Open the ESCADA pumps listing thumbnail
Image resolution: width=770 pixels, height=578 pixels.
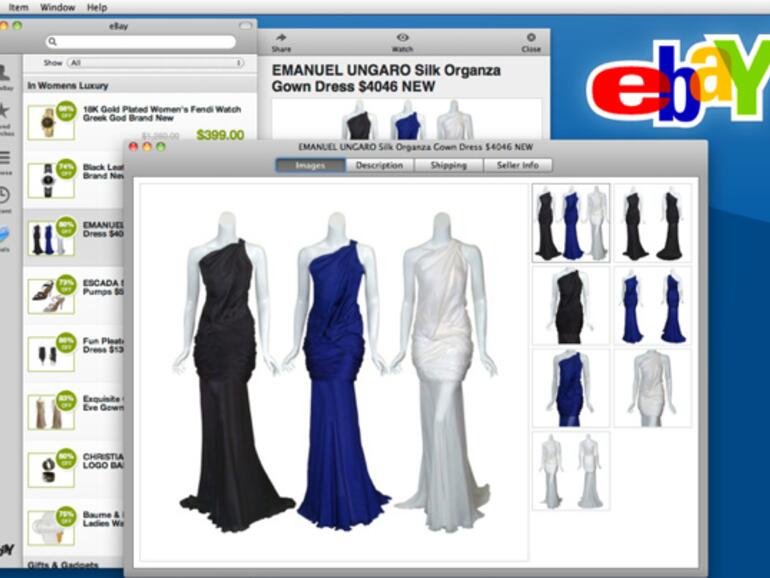click(51, 296)
